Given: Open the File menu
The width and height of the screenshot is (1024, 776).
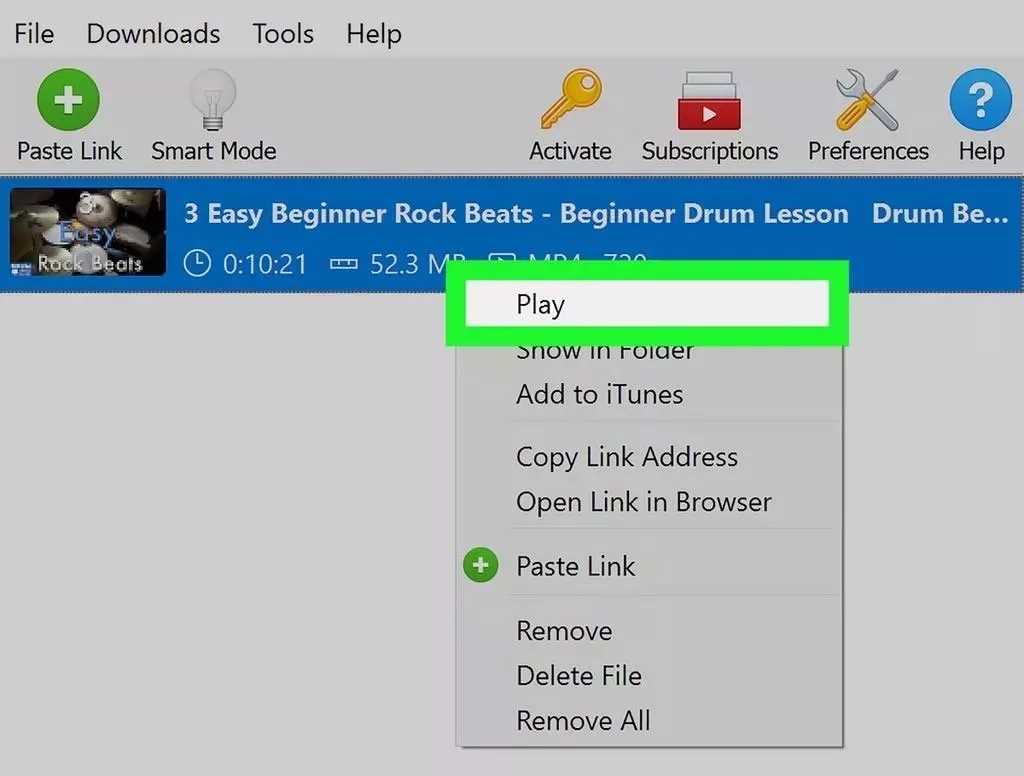Looking at the screenshot, I should coord(33,33).
